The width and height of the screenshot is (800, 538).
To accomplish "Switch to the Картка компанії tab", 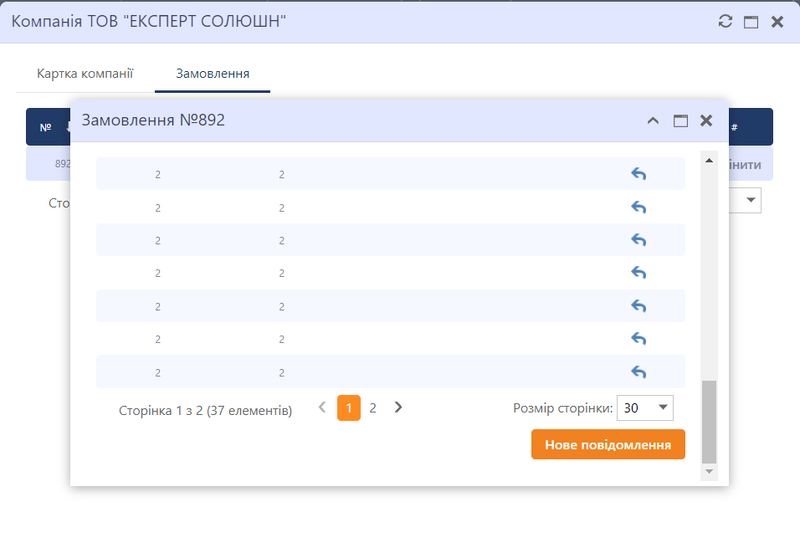I will click(x=85, y=74).
